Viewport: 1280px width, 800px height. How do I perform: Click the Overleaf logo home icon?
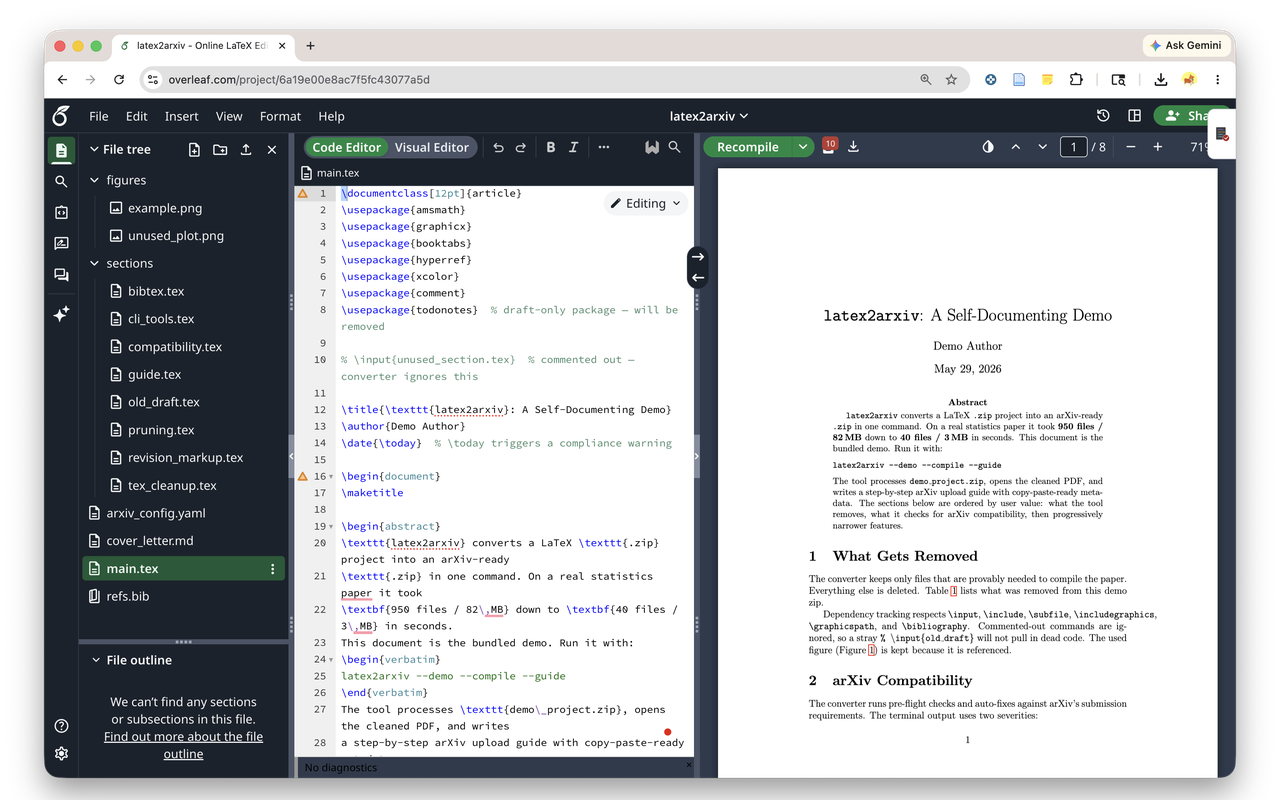click(x=61, y=116)
